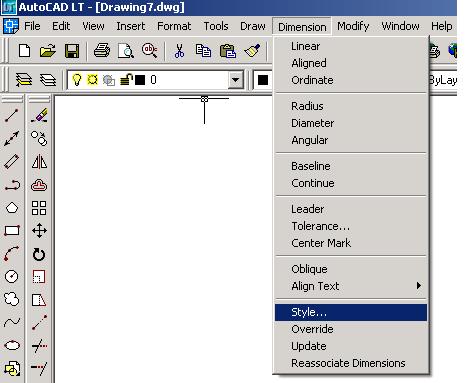Select the Scale tool
Viewport: 469px width, 383px height.
[x=39, y=277]
